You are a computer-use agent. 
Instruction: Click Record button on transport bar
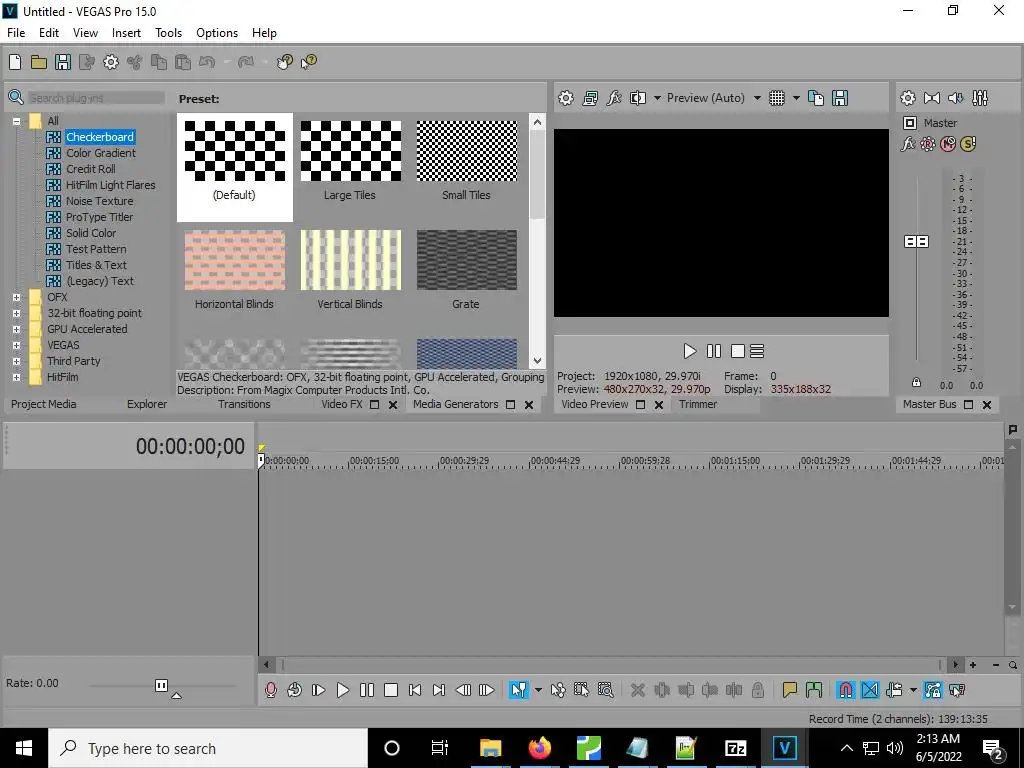270,690
